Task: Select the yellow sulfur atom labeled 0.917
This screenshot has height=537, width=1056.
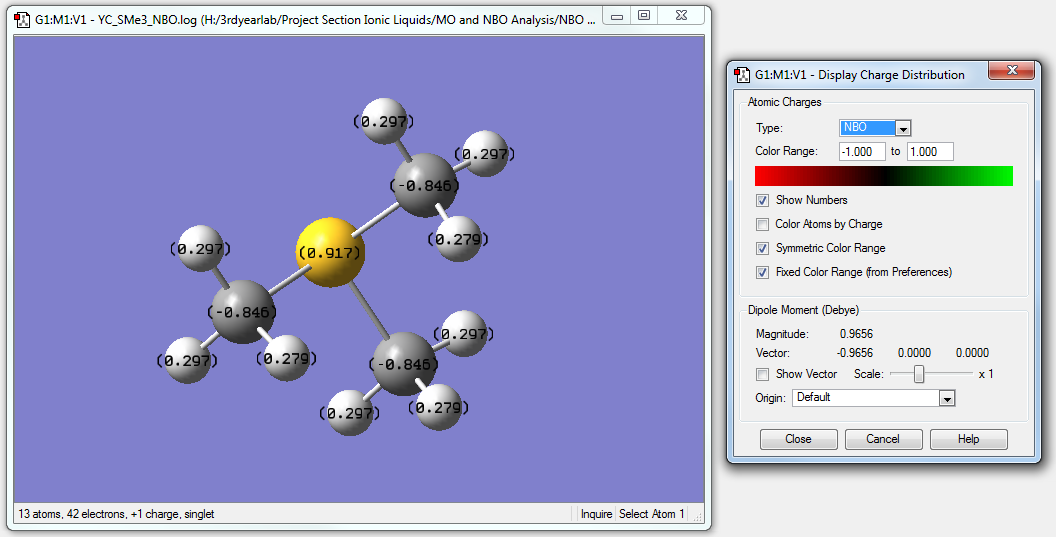Action: click(330, 252)
